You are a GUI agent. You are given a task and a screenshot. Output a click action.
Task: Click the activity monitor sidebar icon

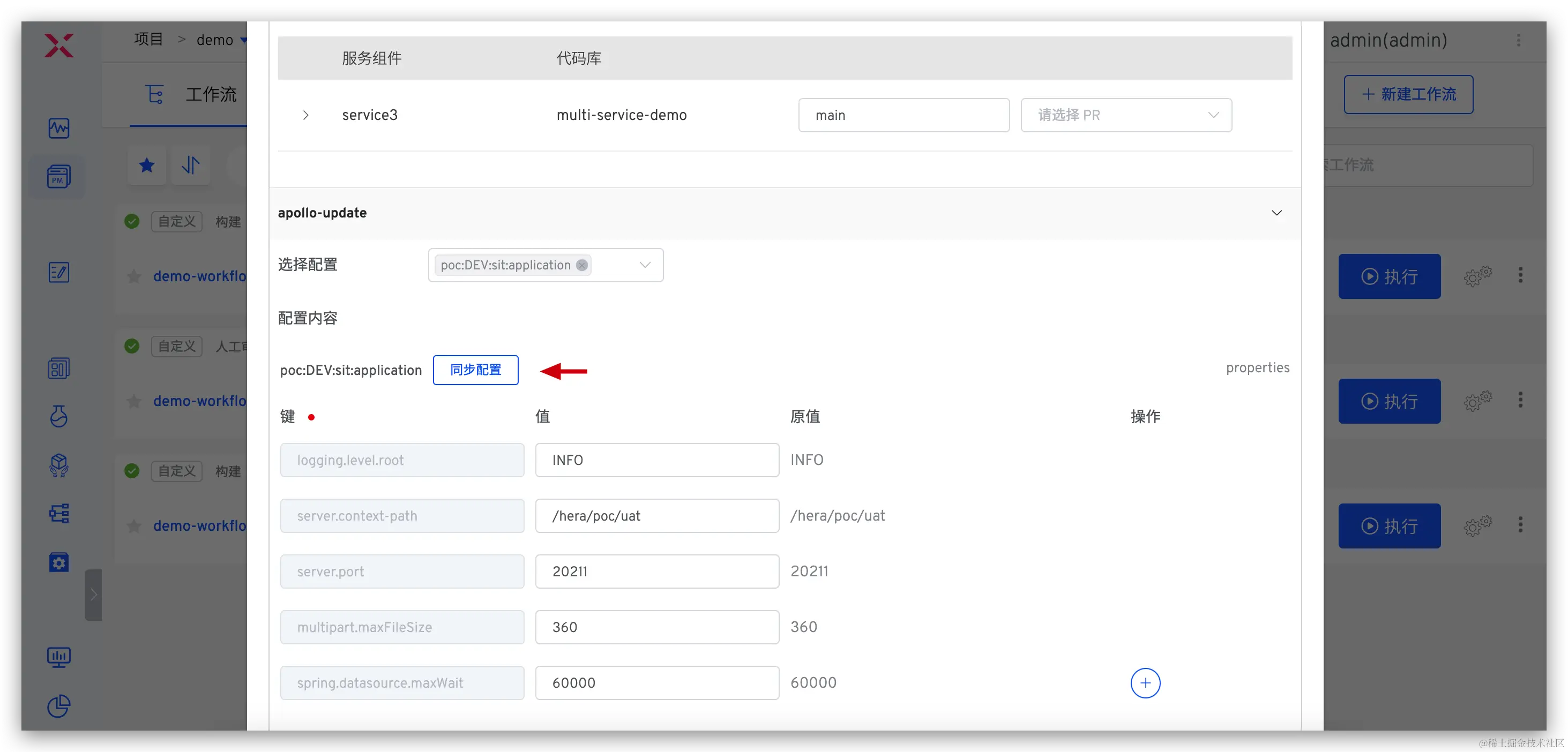[x=58, y=128]
